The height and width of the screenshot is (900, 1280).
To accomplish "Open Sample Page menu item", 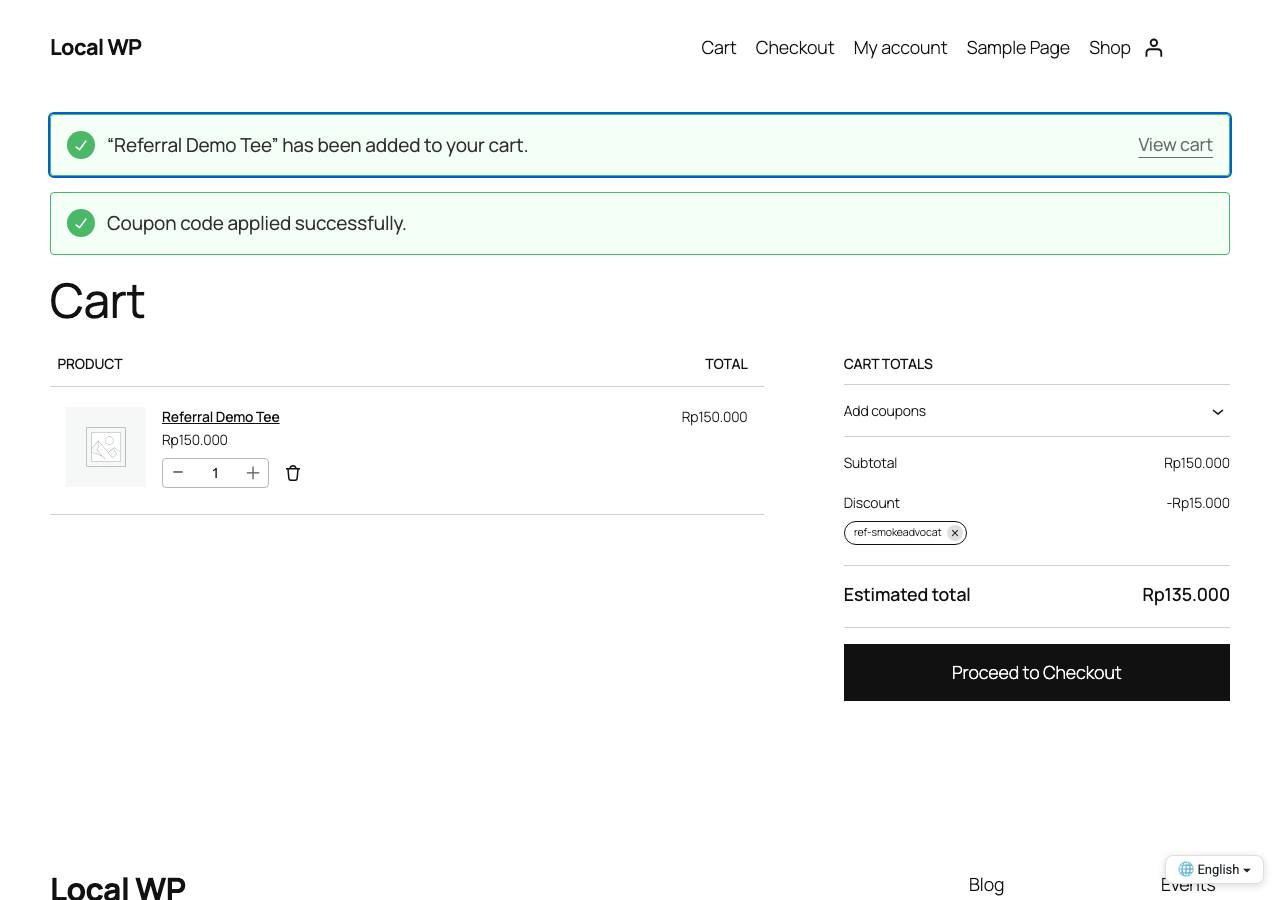I will [x=1018, y=48].
